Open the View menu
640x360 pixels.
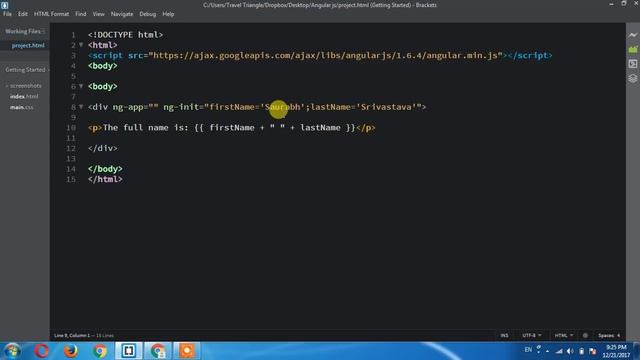coord(98,14)
